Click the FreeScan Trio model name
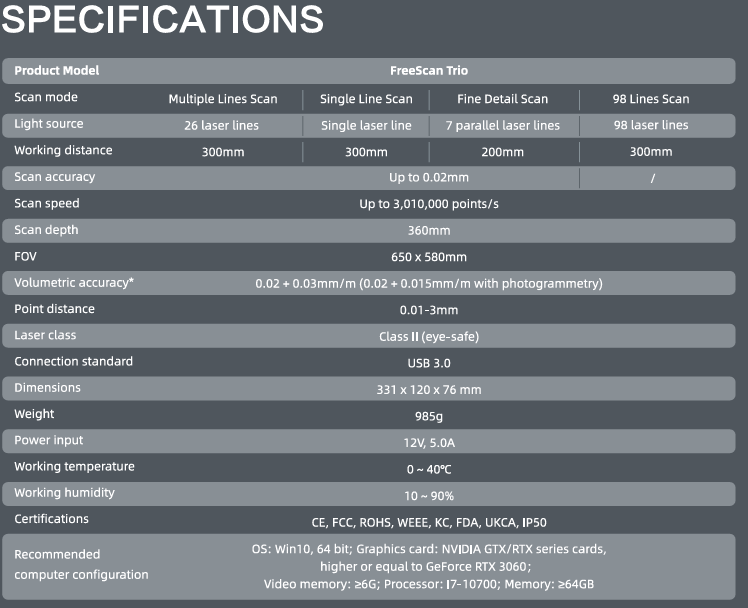Screen dimensions: 748x608 point(428,71)
